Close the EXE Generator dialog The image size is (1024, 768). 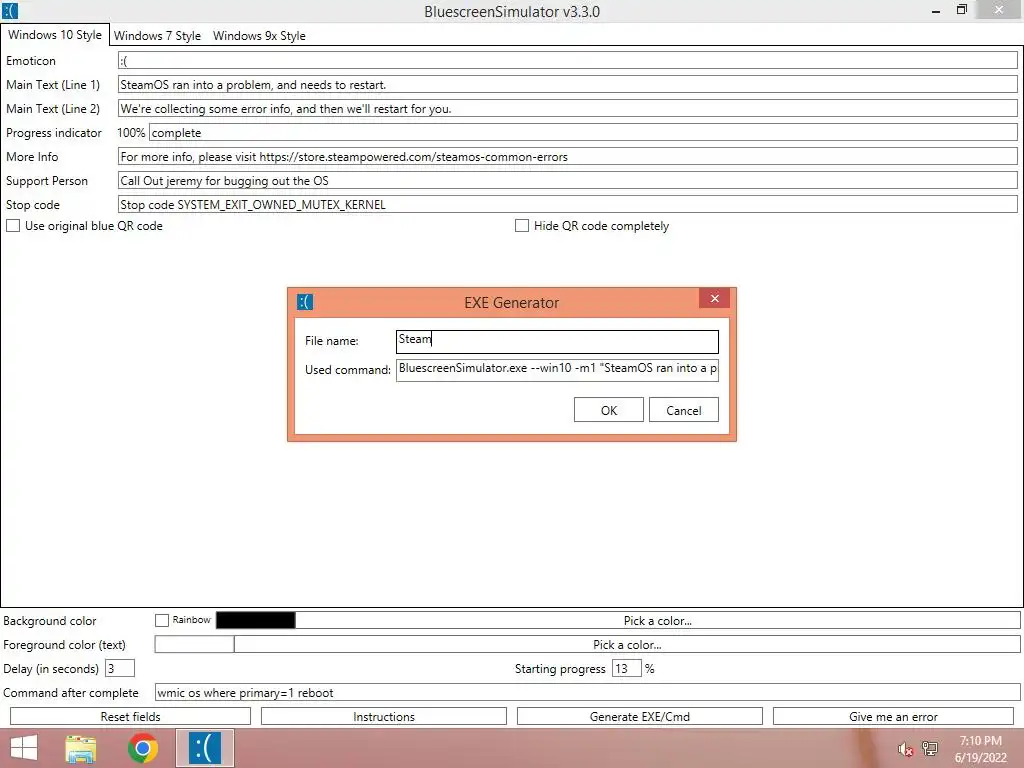pyautogui.click(x=714, y=298)
